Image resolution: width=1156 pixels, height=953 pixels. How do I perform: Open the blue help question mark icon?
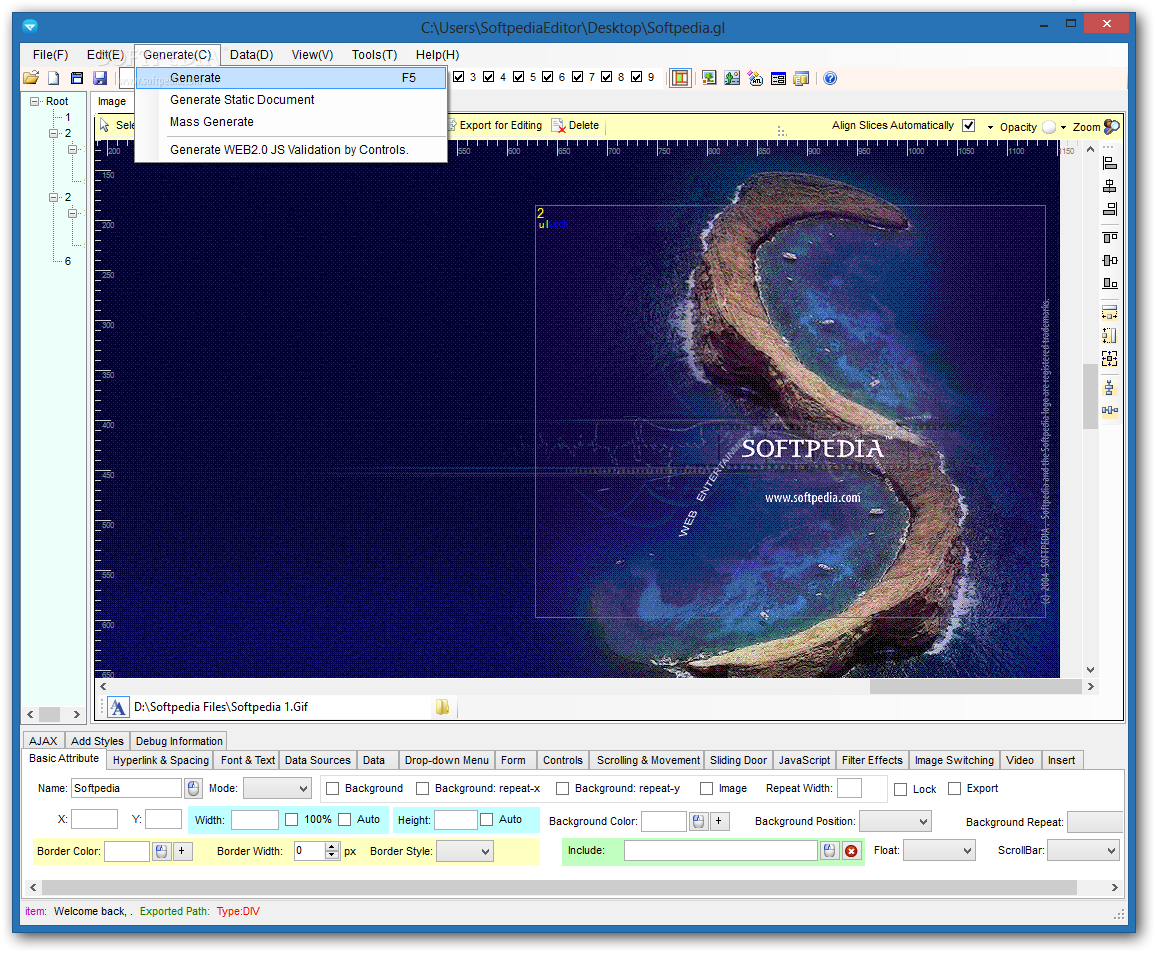point(830,78)
